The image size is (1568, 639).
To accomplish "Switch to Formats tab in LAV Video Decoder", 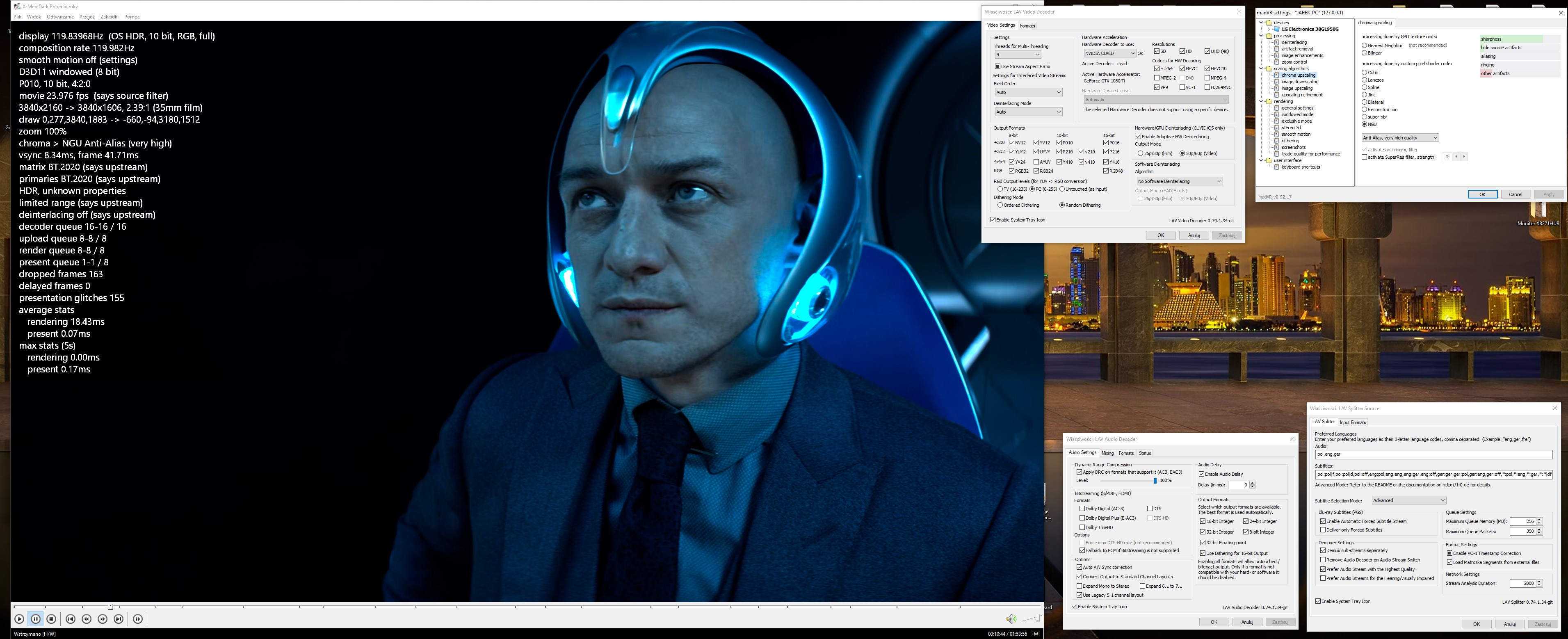I will pos(1027,25).
